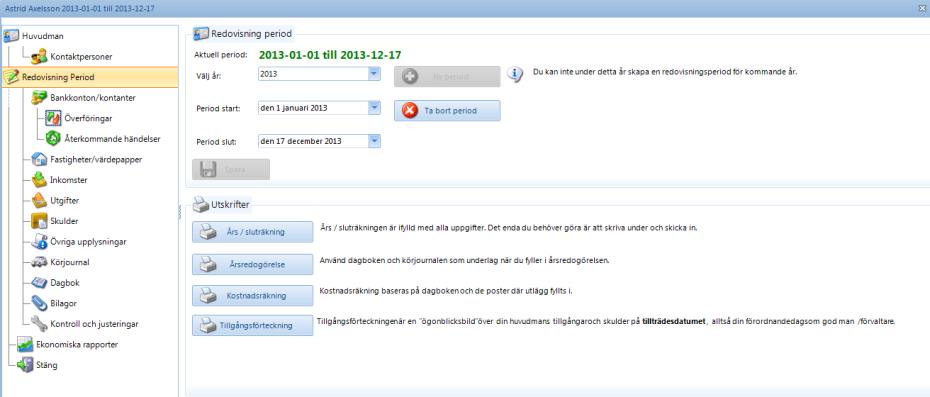Click the Återkommande händelser recycle icon
The width and height of the screenshot is (930, 397).
[53, 138]
